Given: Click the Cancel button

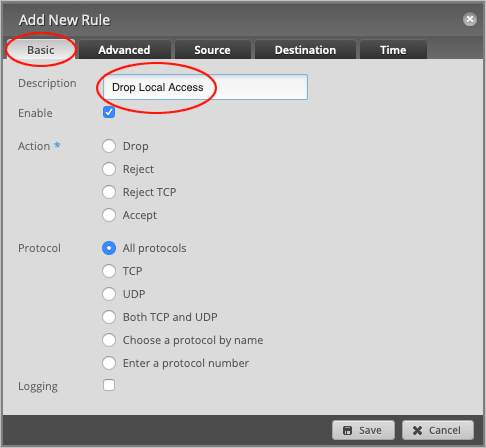Looking at the screenshot, I should [438, 430].
